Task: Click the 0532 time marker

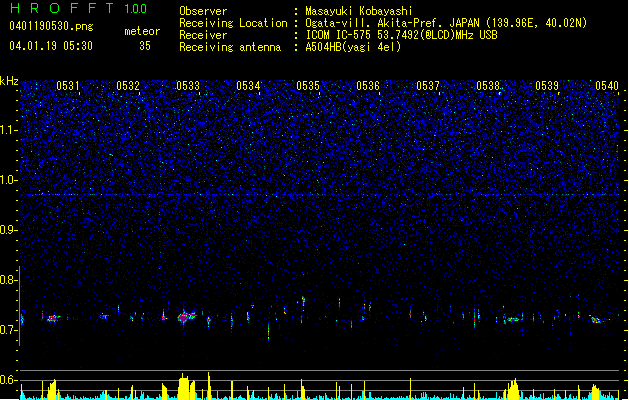Action: 128,85
